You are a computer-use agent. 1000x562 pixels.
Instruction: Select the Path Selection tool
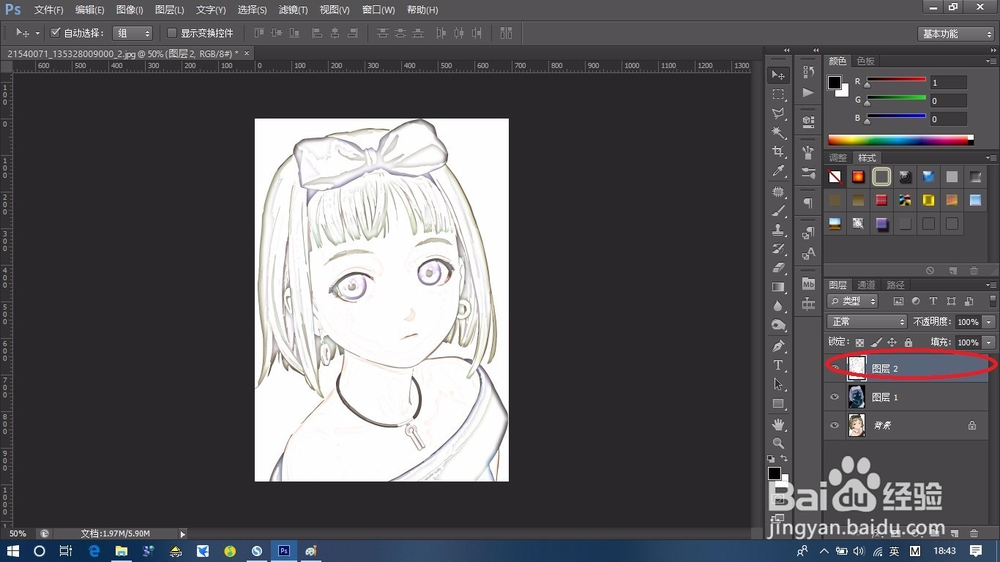tap(778, 384)
